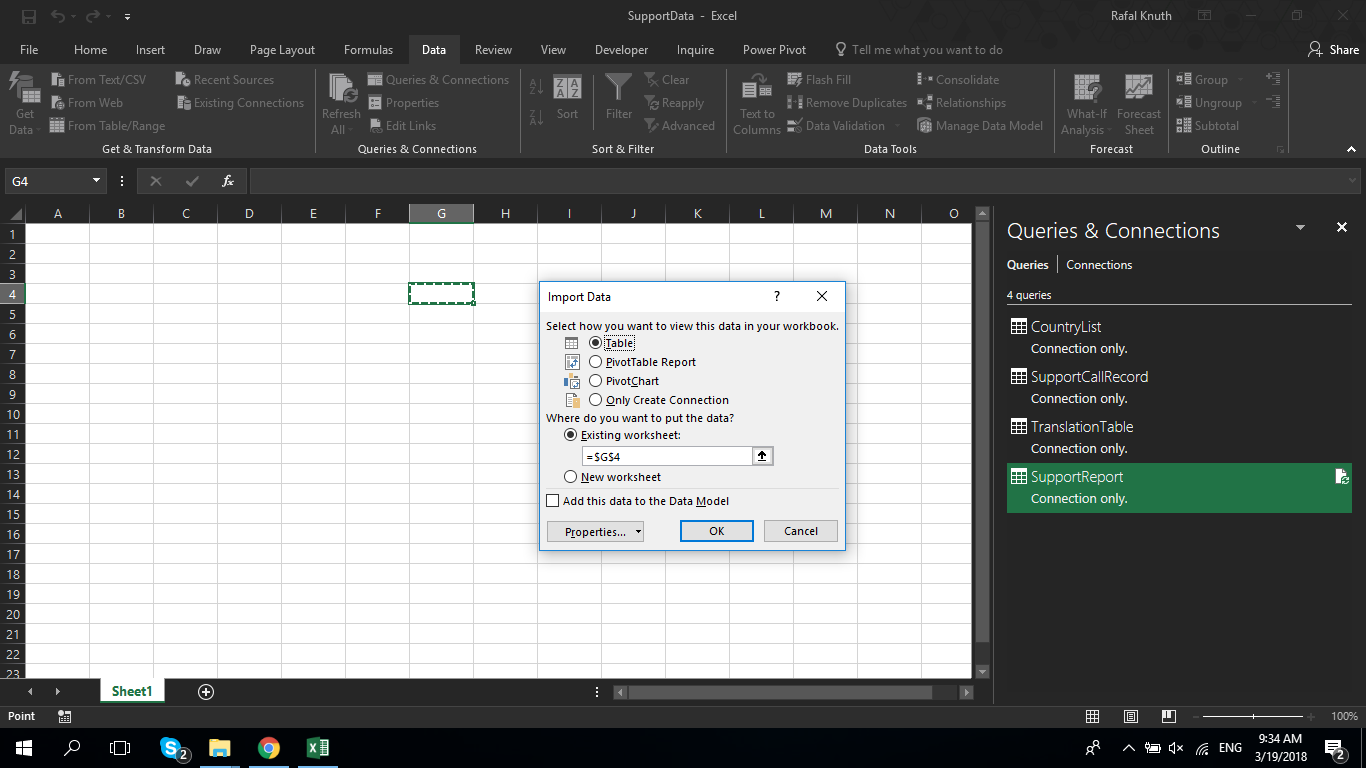Click the existing worksheet cell reference field

[x=665, y=455]
